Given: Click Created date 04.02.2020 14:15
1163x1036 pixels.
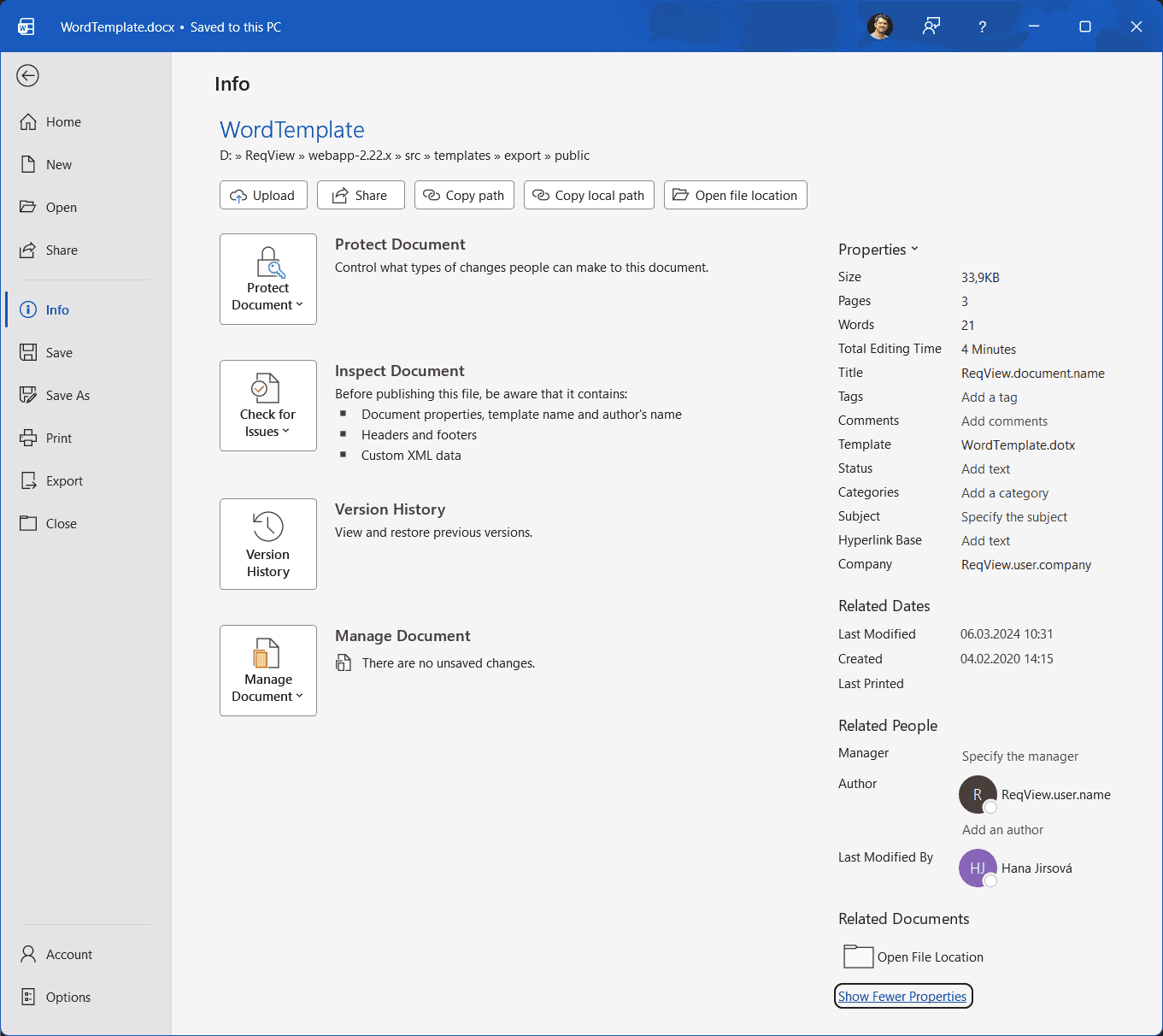Looking at the screenshot, I should click(x=1007, y=659).
